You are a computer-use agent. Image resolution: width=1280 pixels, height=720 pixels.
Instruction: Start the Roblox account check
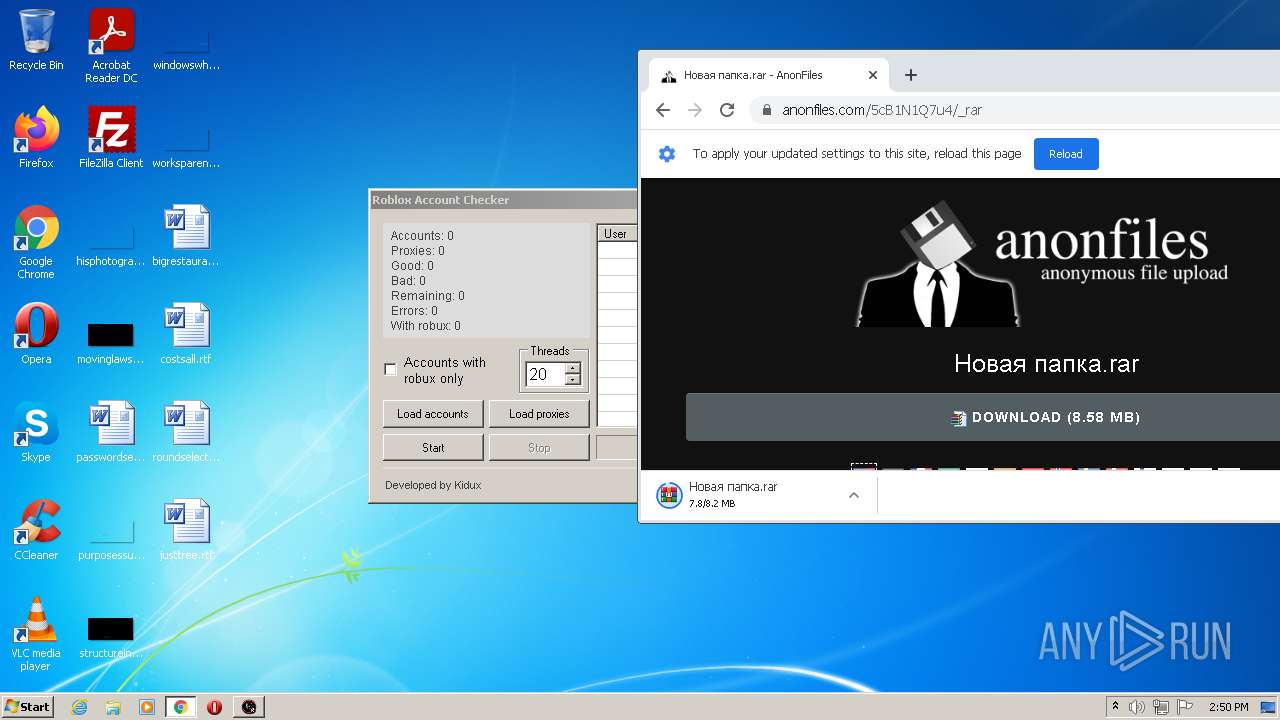pyautogui.click(x=433, y=448)
